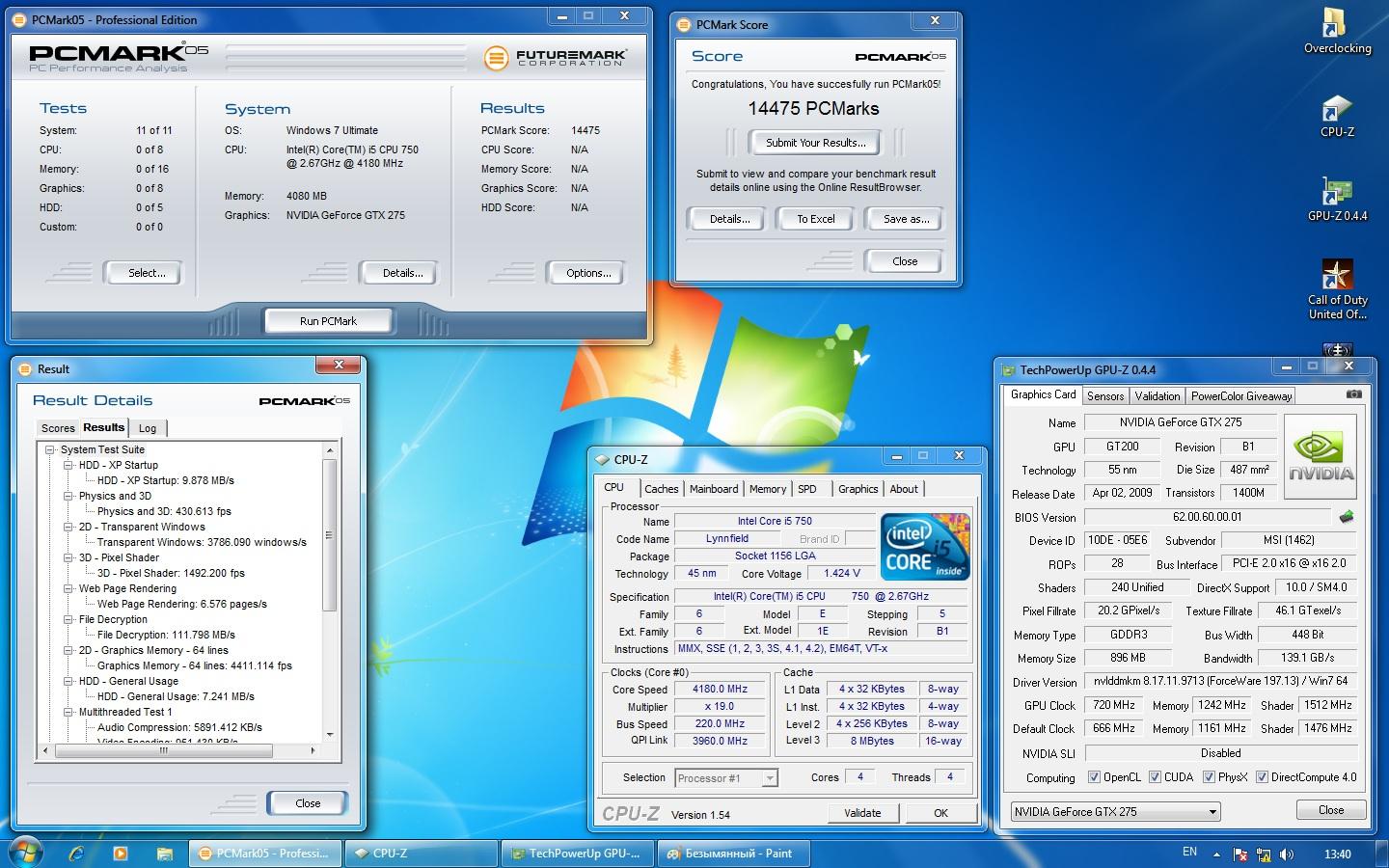This screenshot has height=868, width=1389.
Task: Click the Run PCMark button
Action: coord(328,321)
